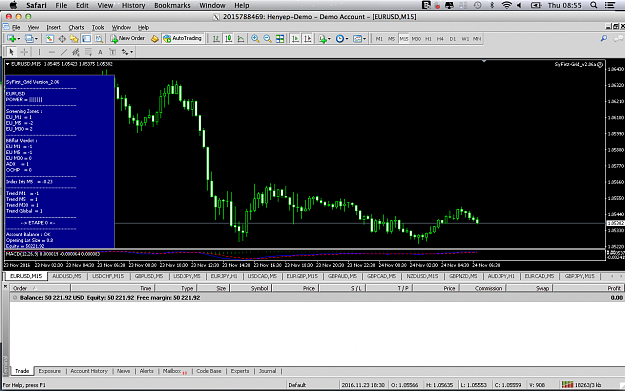Image resolution: width=625 pixels, height=391 pixels.
Task: Open the Charts menu
Action: click(x=76, y=28)
